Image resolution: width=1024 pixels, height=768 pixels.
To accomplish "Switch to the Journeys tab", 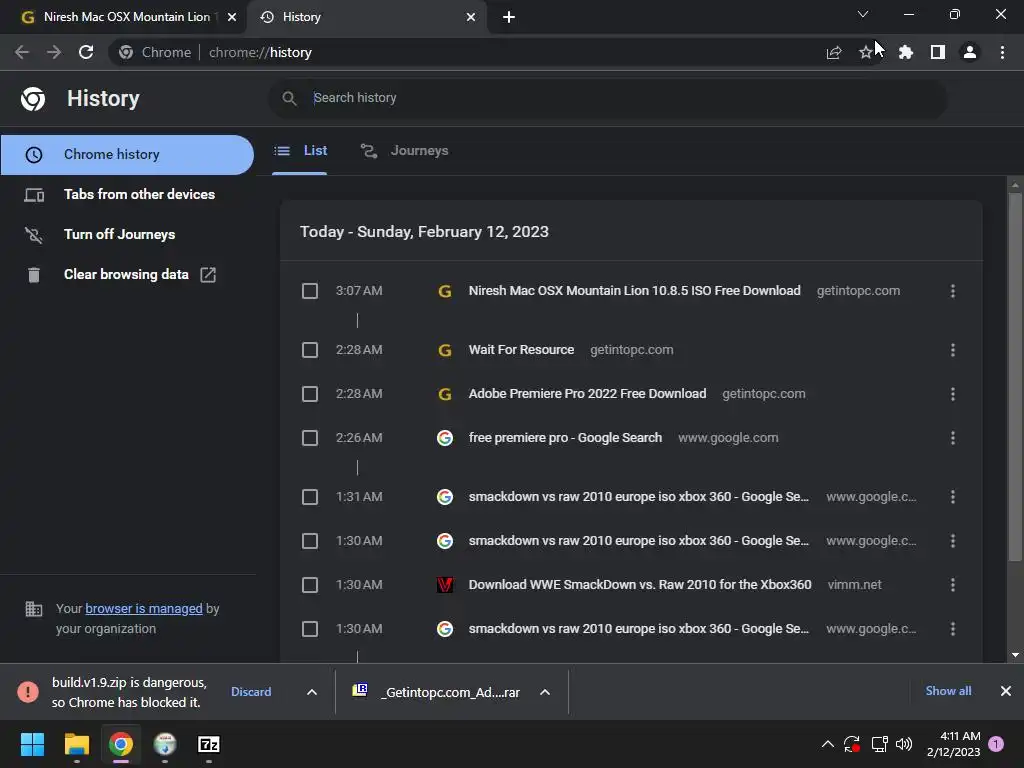I will 404,151.
